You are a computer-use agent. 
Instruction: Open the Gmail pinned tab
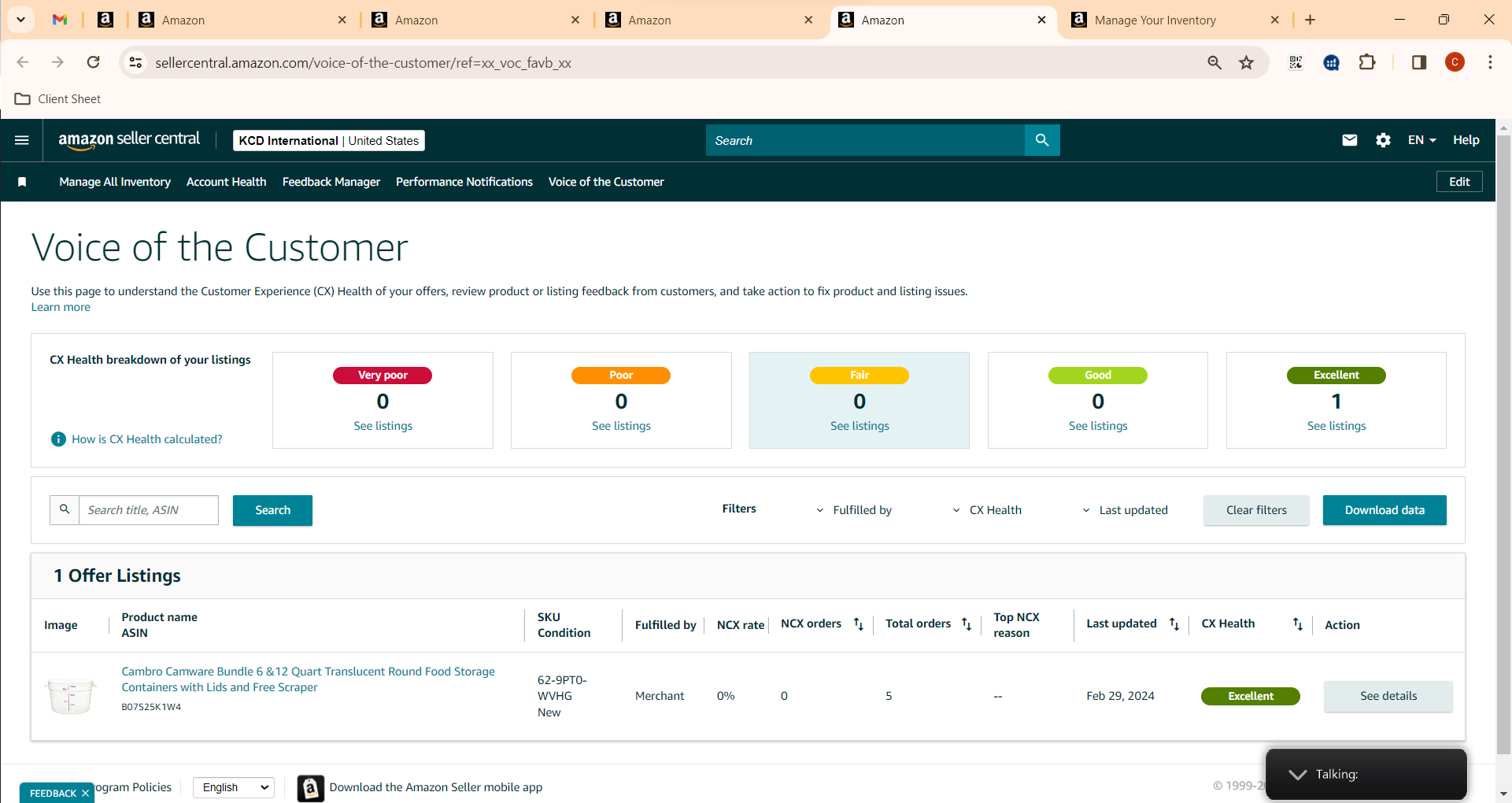click(60, 20)
